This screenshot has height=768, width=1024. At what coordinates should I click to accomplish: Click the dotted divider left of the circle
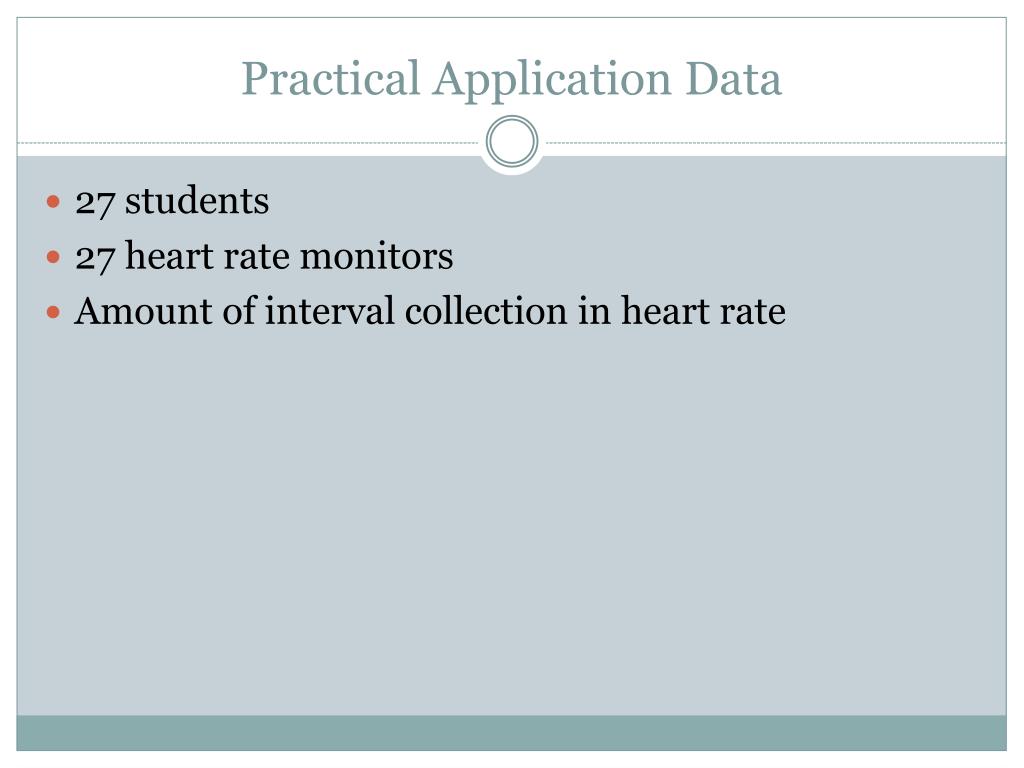(248, 142)
